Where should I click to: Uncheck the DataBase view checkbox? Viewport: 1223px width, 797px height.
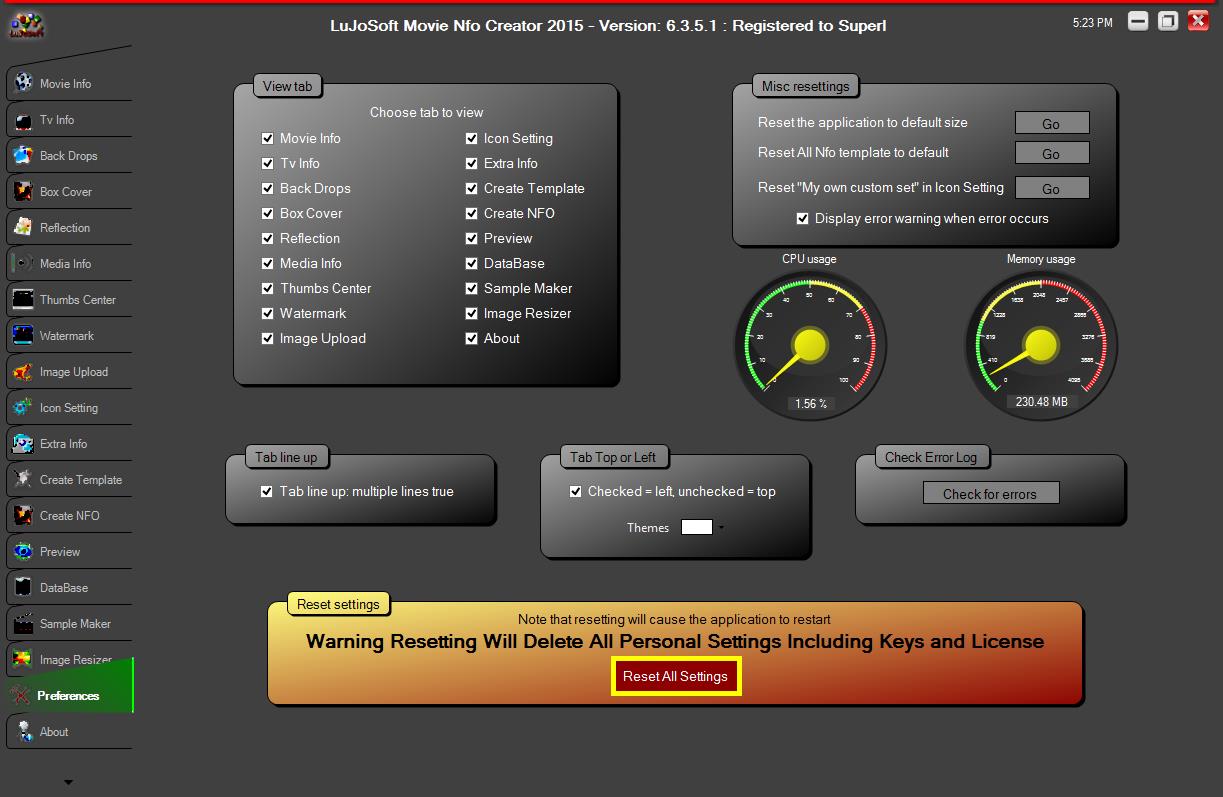coord(471,263)
